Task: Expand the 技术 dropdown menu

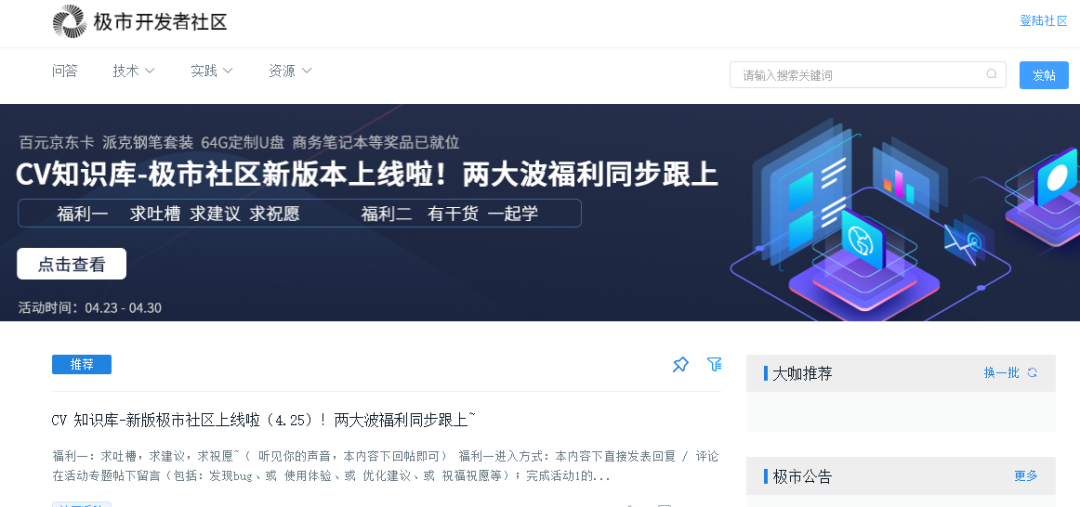Action: click(x=134, y=70)
